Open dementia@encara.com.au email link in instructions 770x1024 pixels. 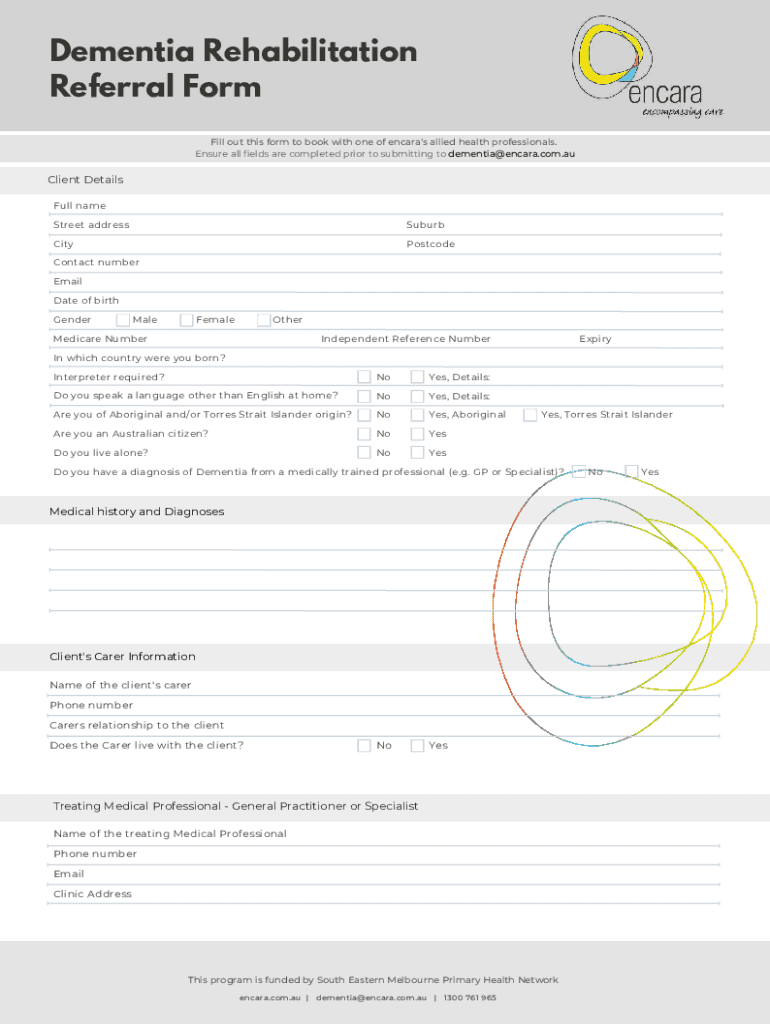click(x=511, y=155)
